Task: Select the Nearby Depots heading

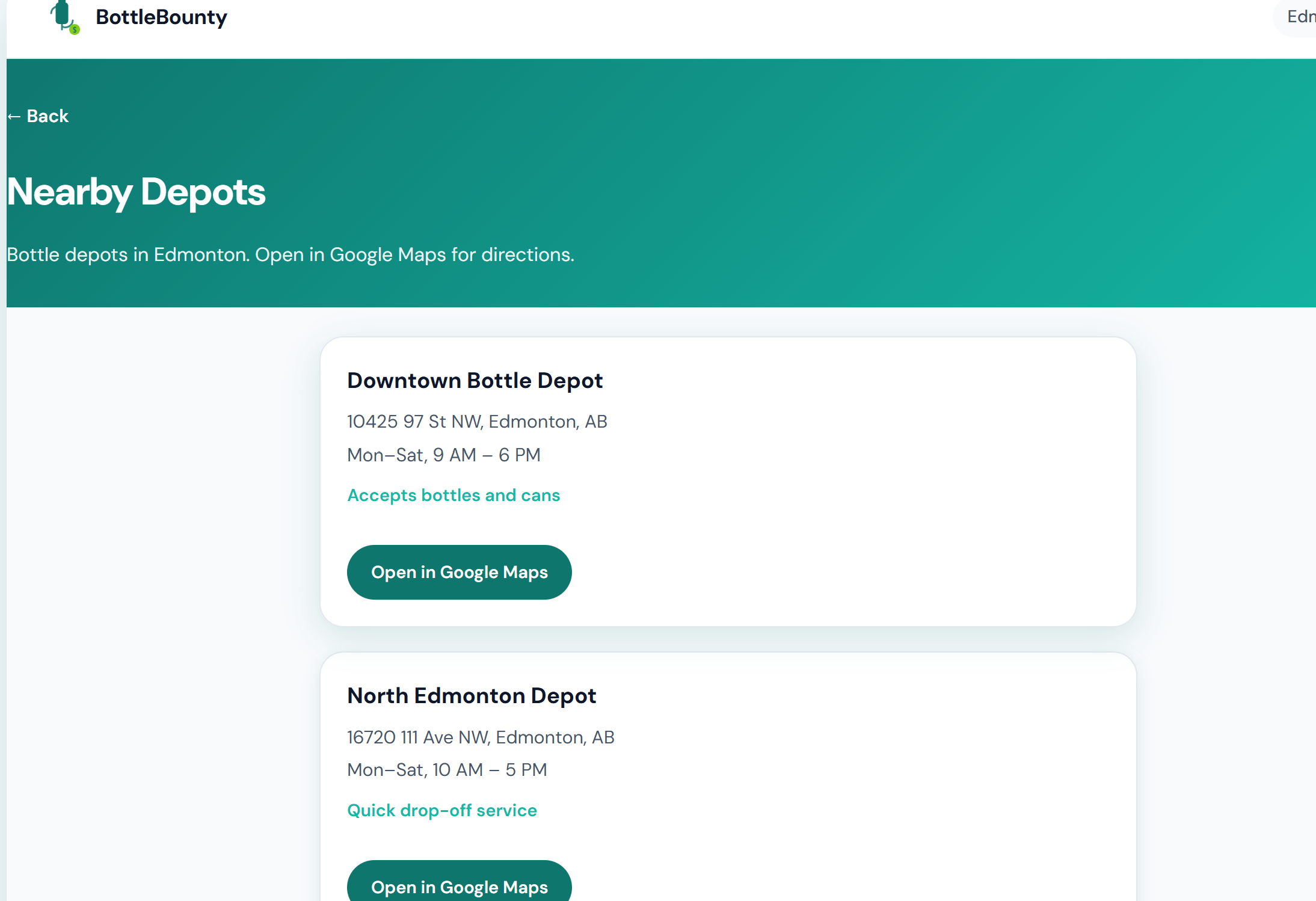Action: (x=136, y=192)
